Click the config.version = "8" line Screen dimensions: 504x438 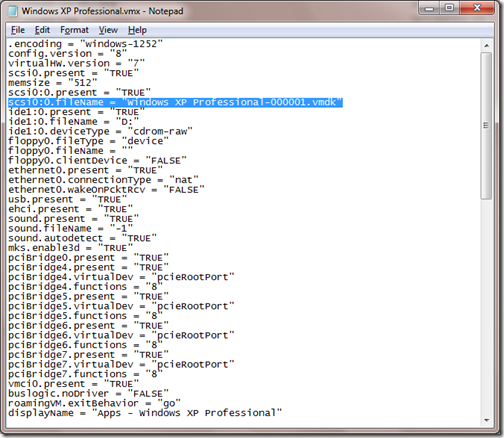point(67,53)
